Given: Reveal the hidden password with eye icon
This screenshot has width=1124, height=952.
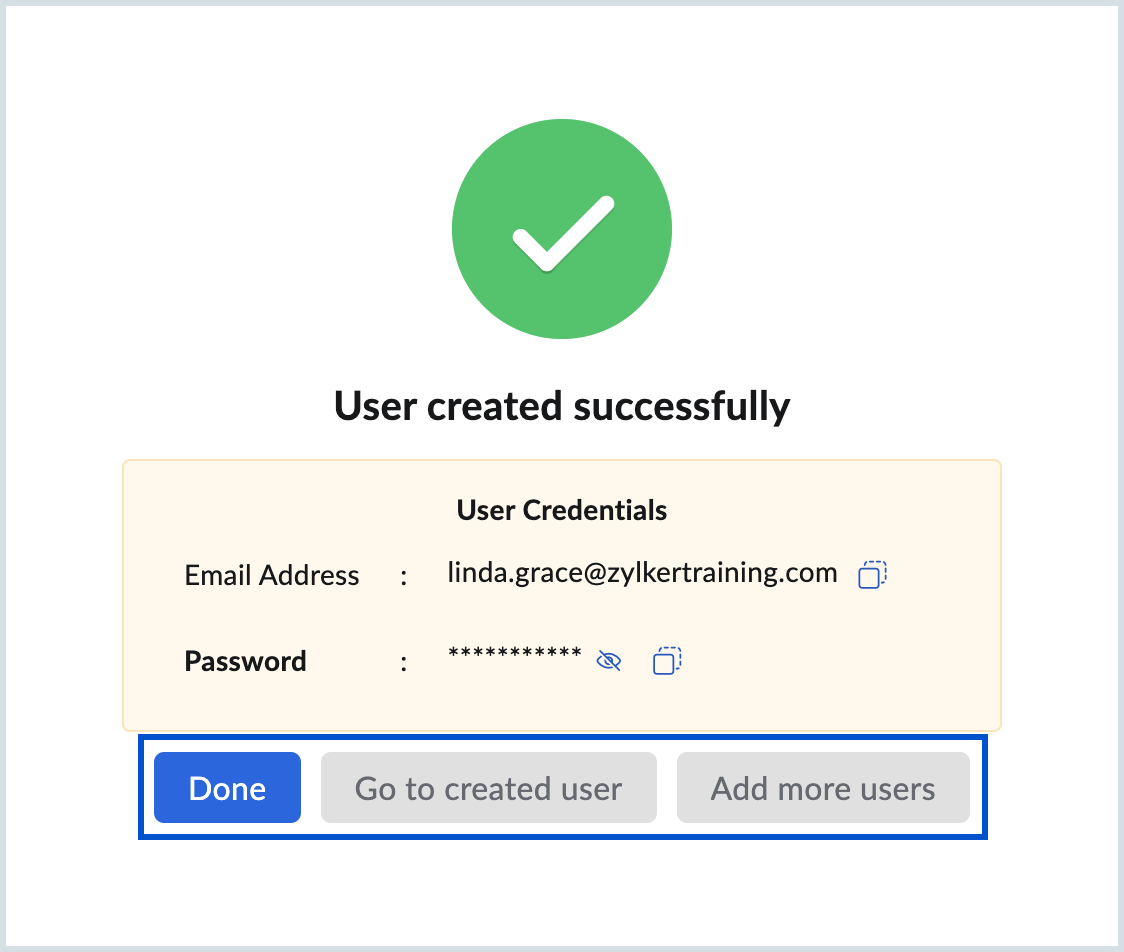Looking at the screenshot, I should click(608, 661).
